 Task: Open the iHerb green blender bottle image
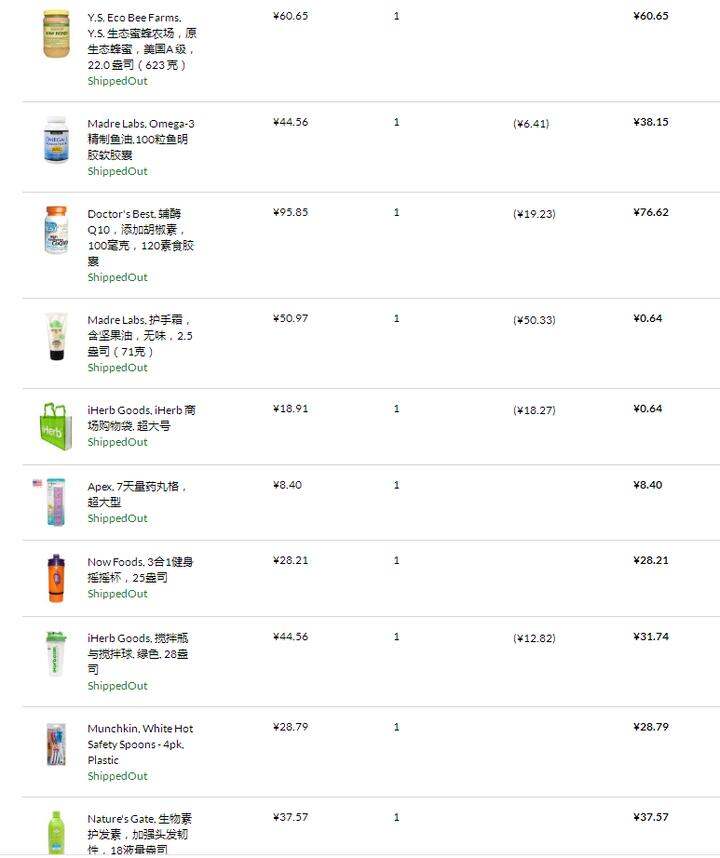(x=56, y=654)
